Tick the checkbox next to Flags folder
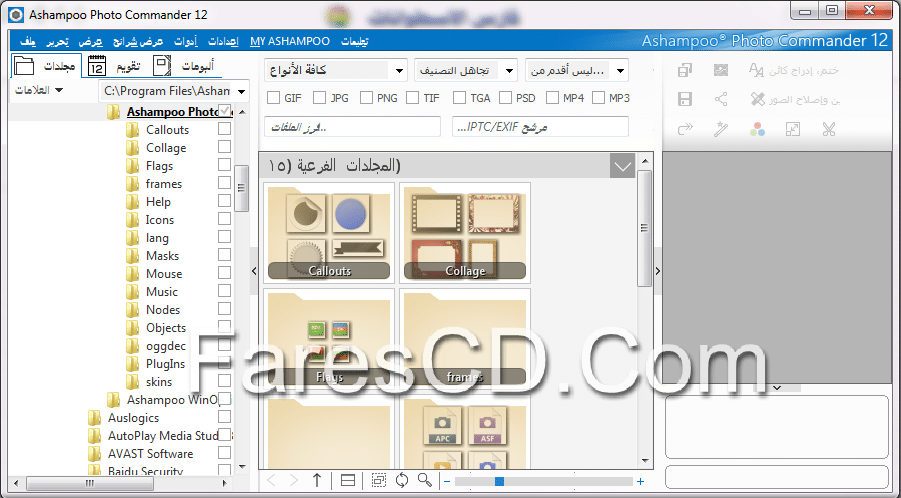This screenshot has width=901, height=498. [x=224, y=165]
